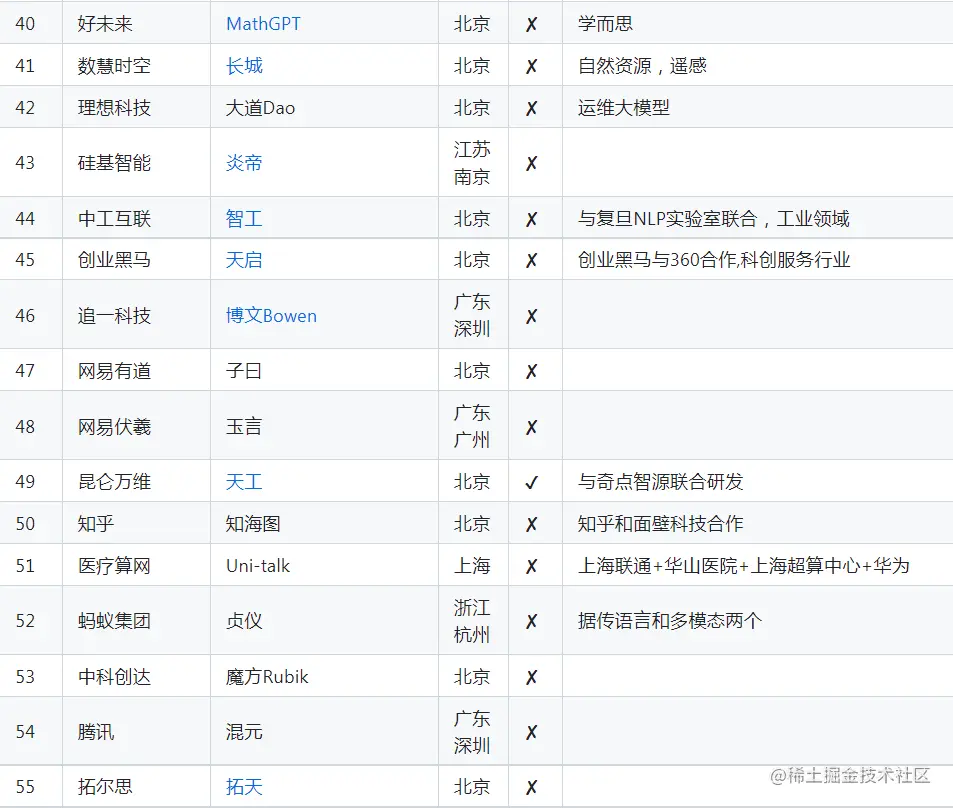Open the MathGPT link for 好未来
Screen dimensions: 953x808
[263, 23]
